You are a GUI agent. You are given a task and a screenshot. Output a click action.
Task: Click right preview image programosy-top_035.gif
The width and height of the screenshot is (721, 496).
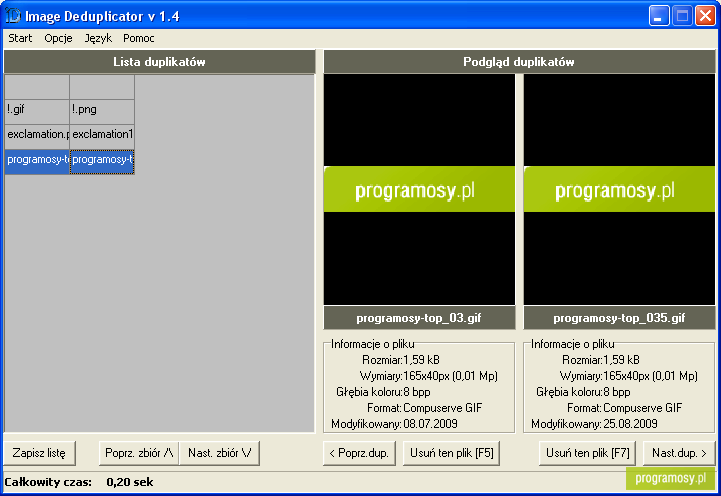[x=619, y=189]
